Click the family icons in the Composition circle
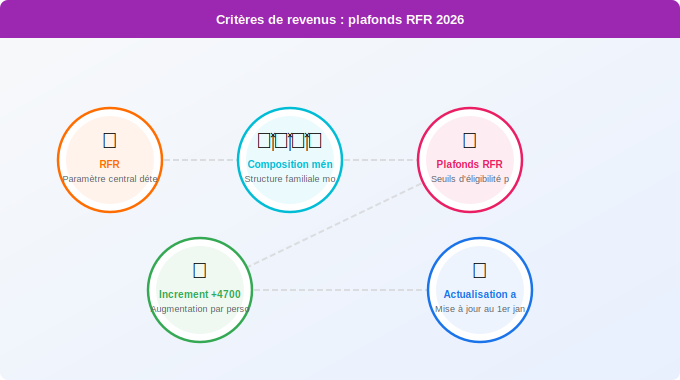 pos(290,141)
